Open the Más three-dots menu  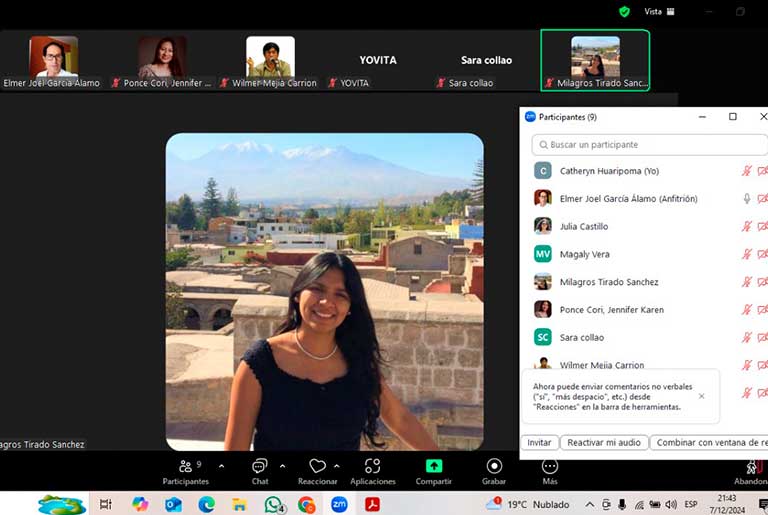550,466
